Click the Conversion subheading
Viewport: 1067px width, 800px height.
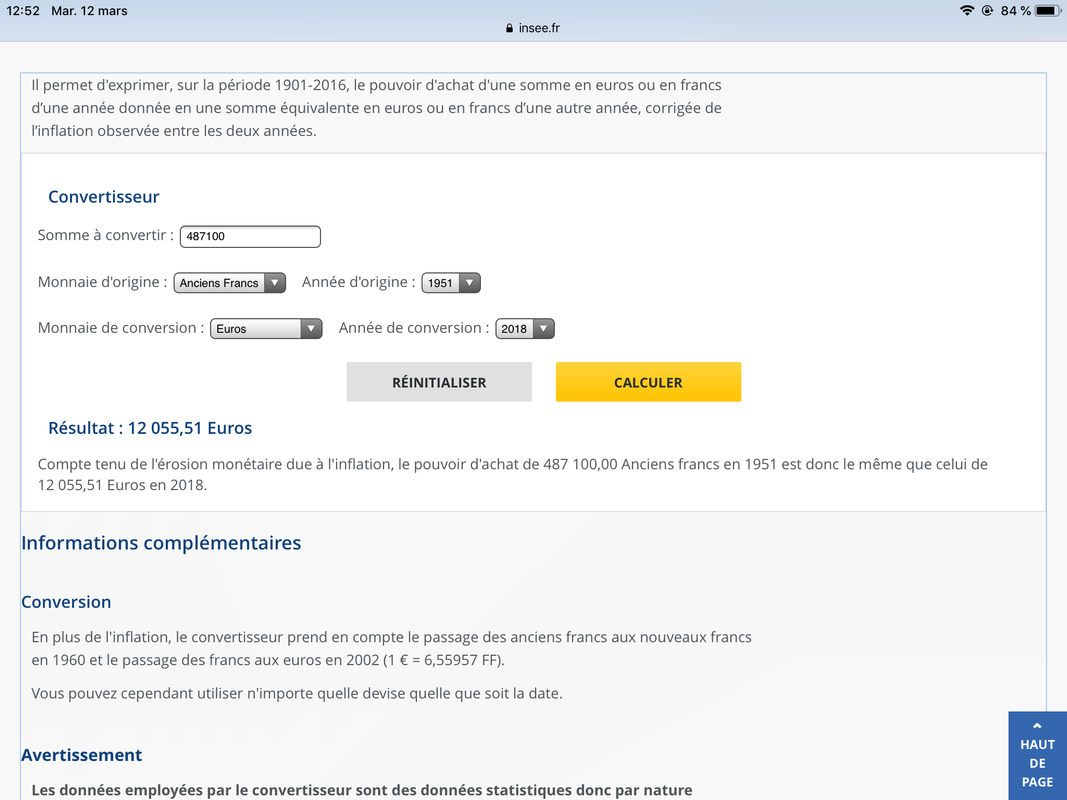[66, 602]
